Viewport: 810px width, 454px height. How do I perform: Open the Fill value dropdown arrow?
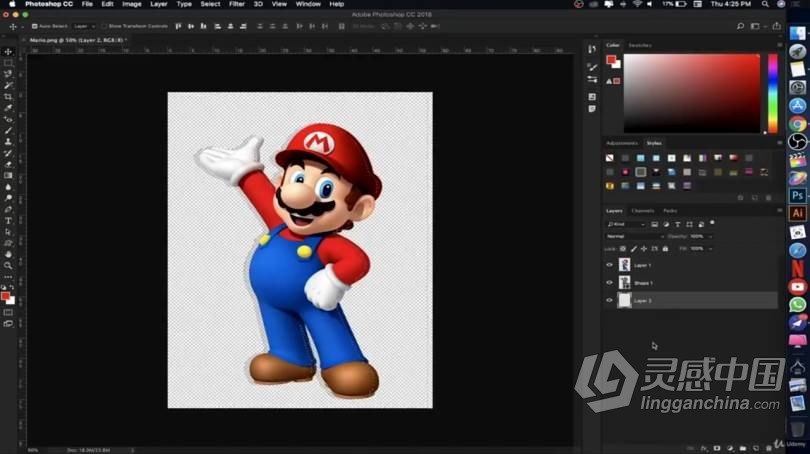pyautogui.click(x=710, y=249)
